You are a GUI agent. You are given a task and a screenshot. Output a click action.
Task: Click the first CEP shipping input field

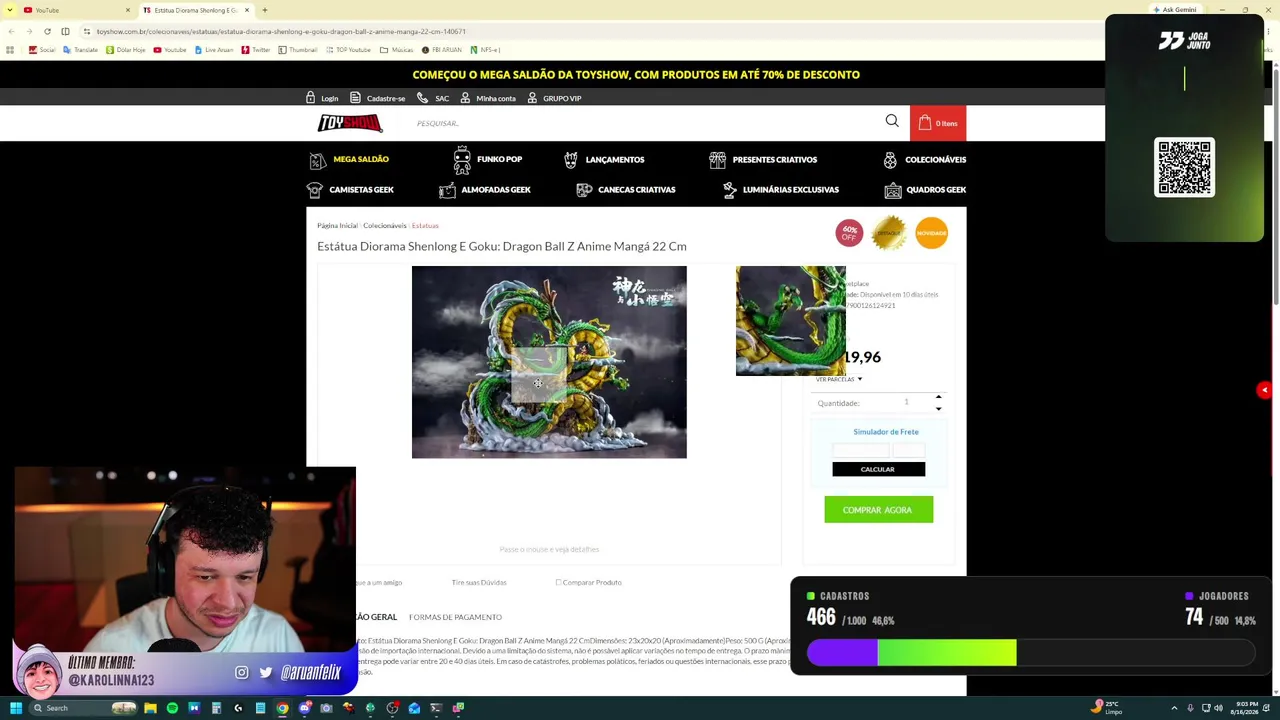[x=860, y=451]
